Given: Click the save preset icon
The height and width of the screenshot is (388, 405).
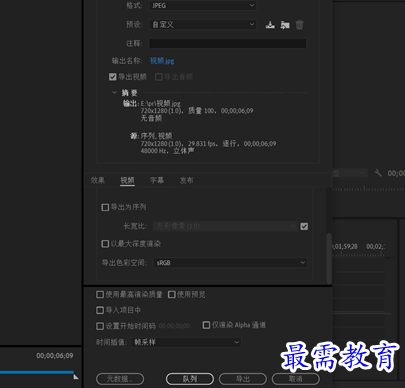Looking at the screenshot, I should click(x=270, y=25).
